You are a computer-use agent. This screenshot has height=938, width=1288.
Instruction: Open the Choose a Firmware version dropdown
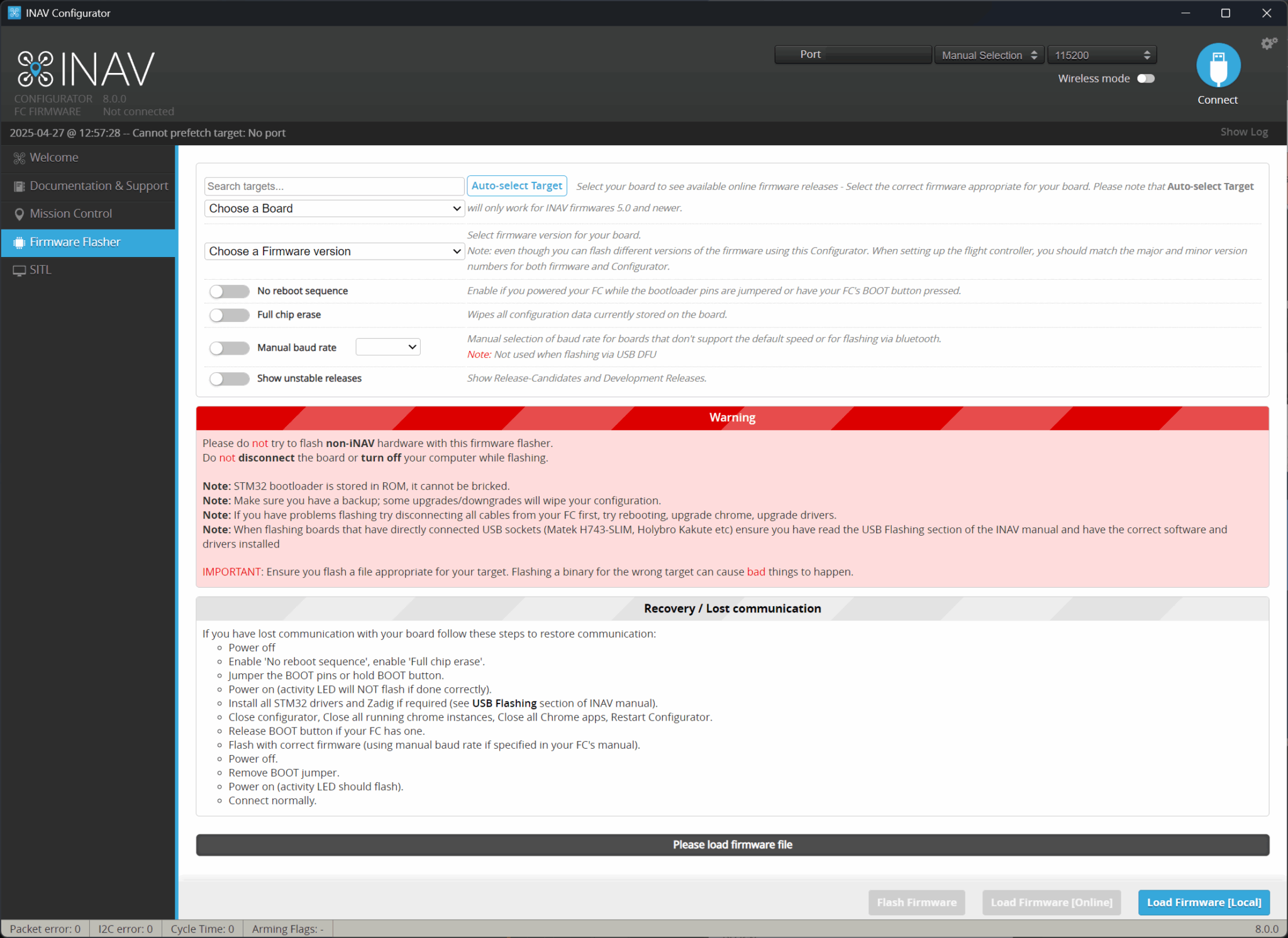point(333,251)
